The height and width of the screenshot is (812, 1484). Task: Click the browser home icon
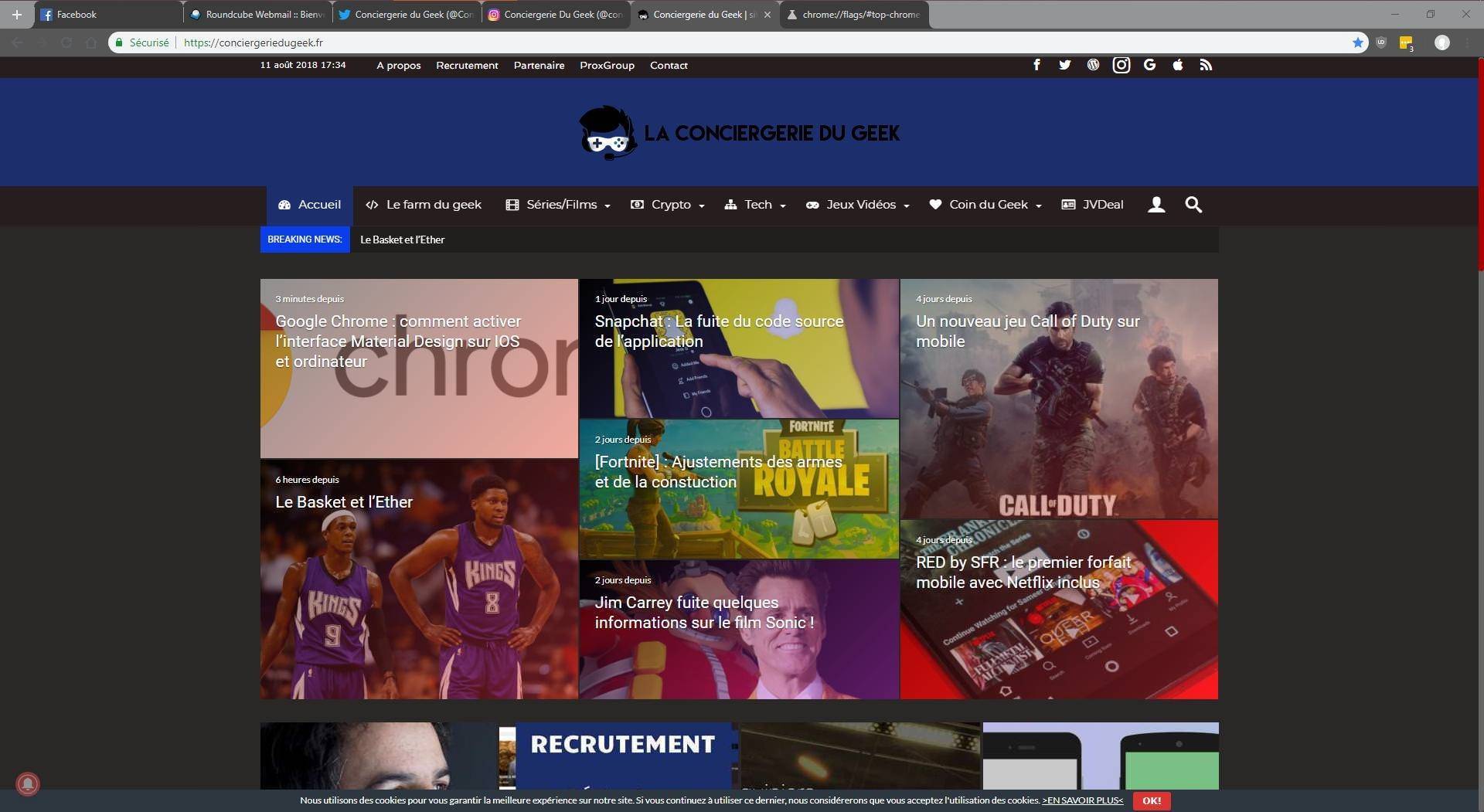click(x=91, y=42)
